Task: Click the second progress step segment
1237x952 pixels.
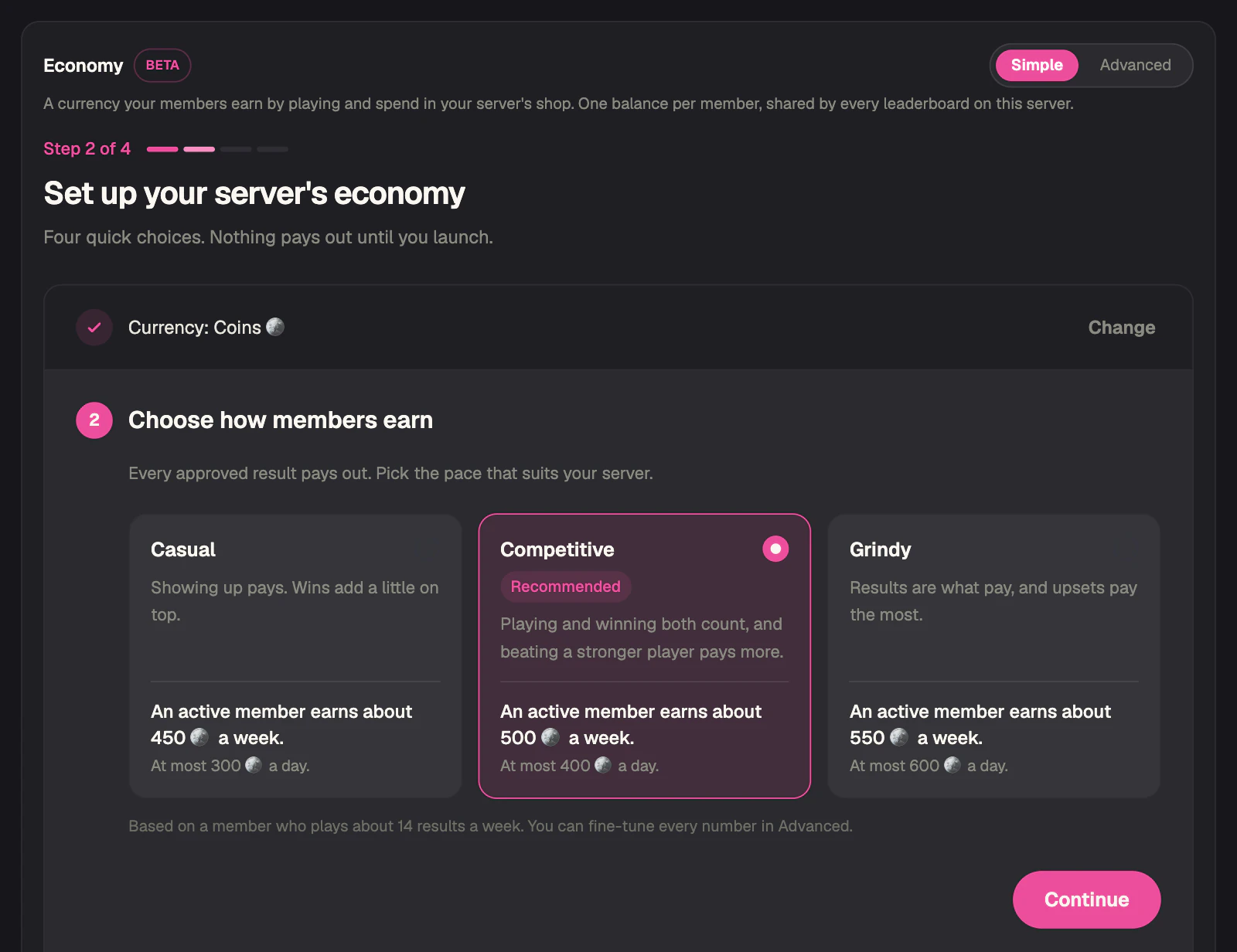Action: [199, 149]
